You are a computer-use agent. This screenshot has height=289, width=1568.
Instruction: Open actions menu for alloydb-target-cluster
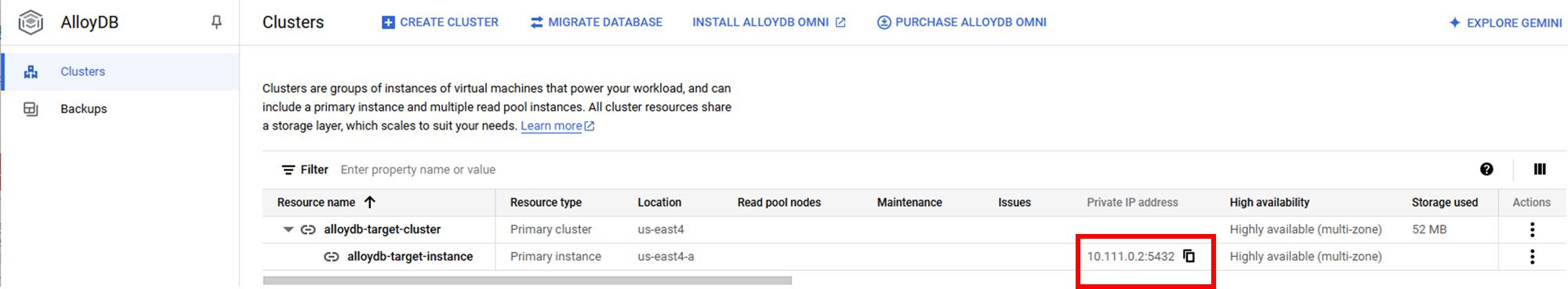pyautogui.click(x=1532, y=229)
